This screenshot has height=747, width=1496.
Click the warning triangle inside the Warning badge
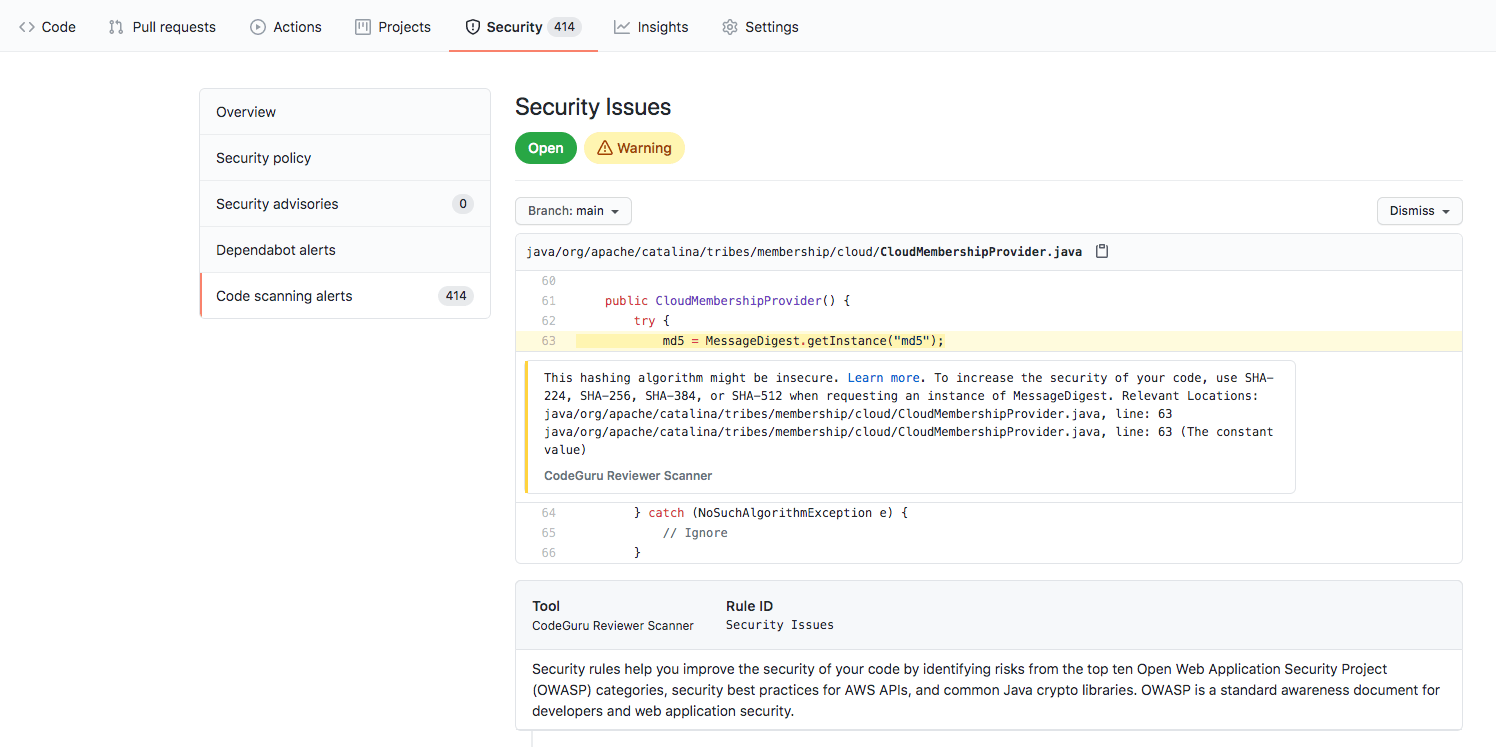tap(604, 147)
